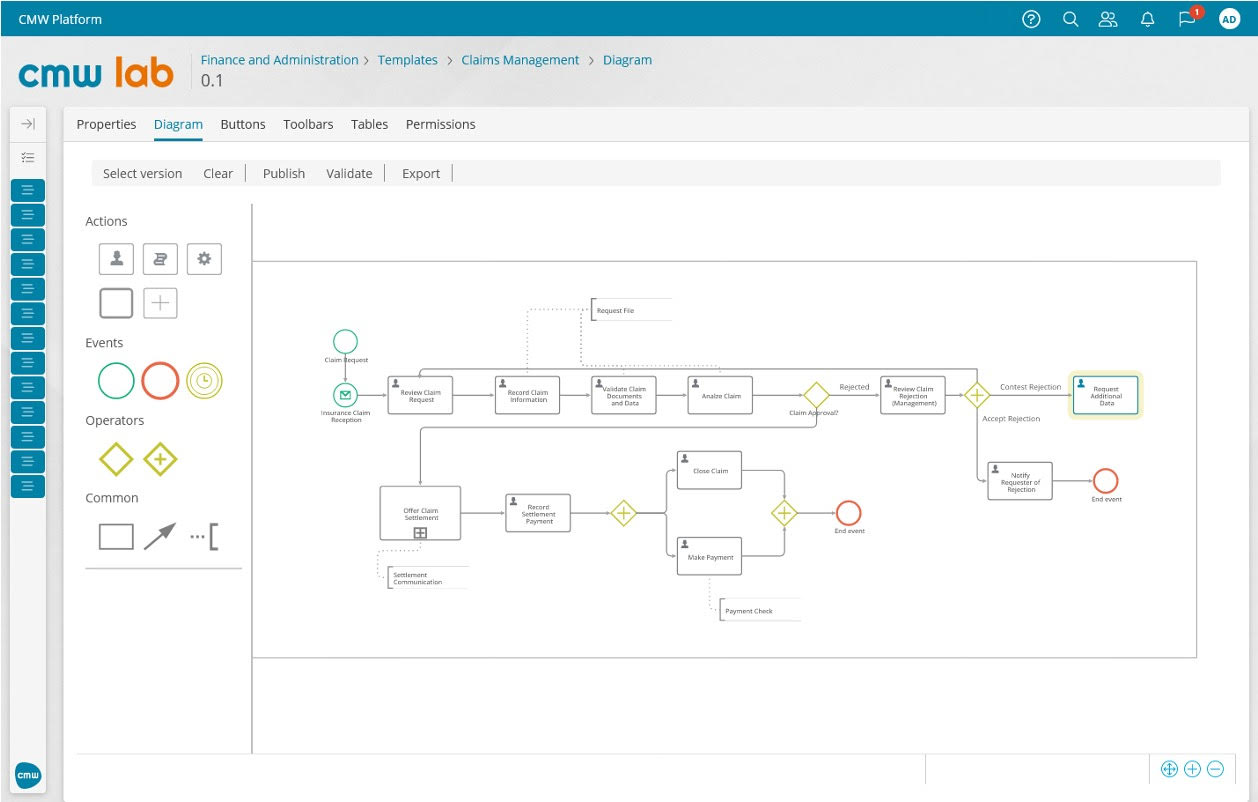The width and height of the screenshot is (1258, 802).
Task: Switch to the Permissions tab
Action: (x=440, y=124)
